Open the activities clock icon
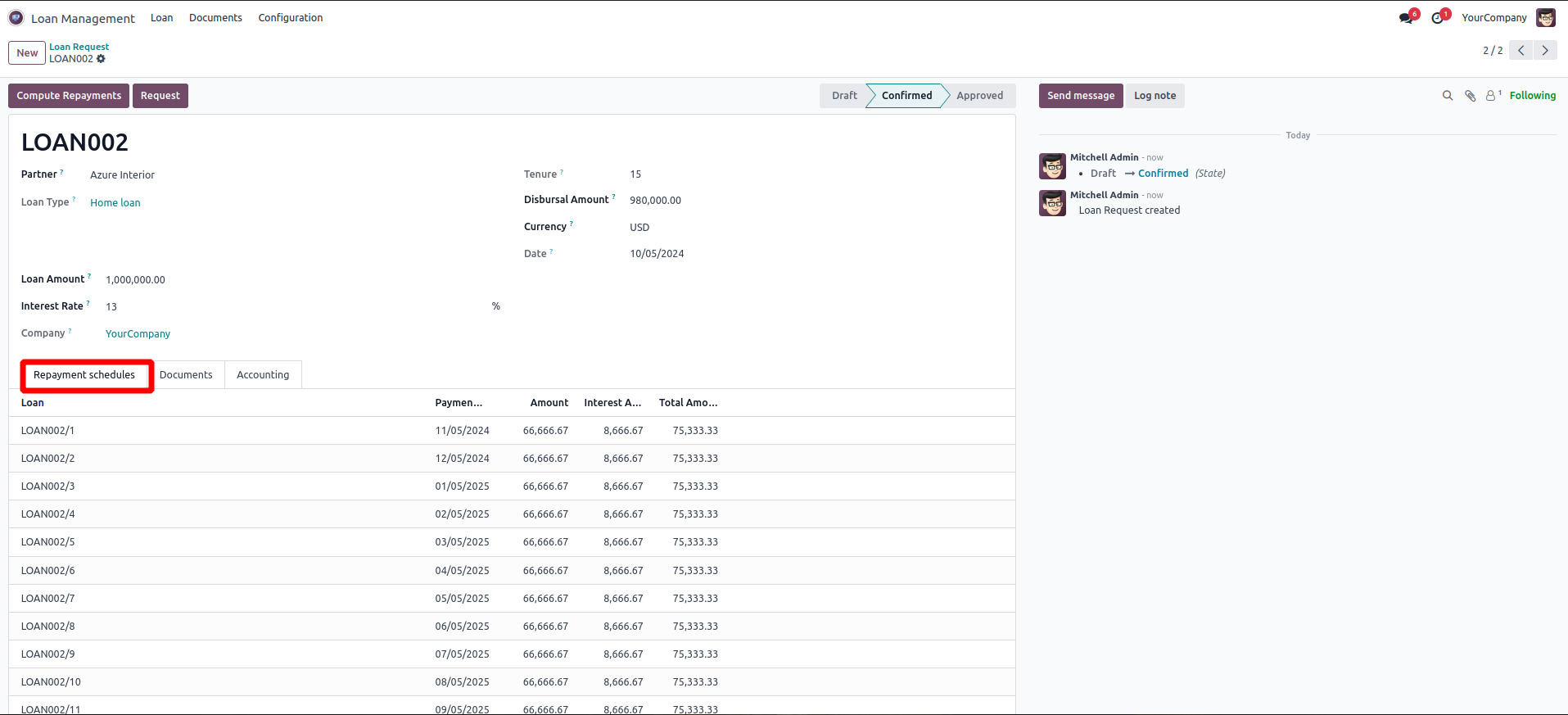The height and width of the screenshot is (715, 1568). (1439, 18)
